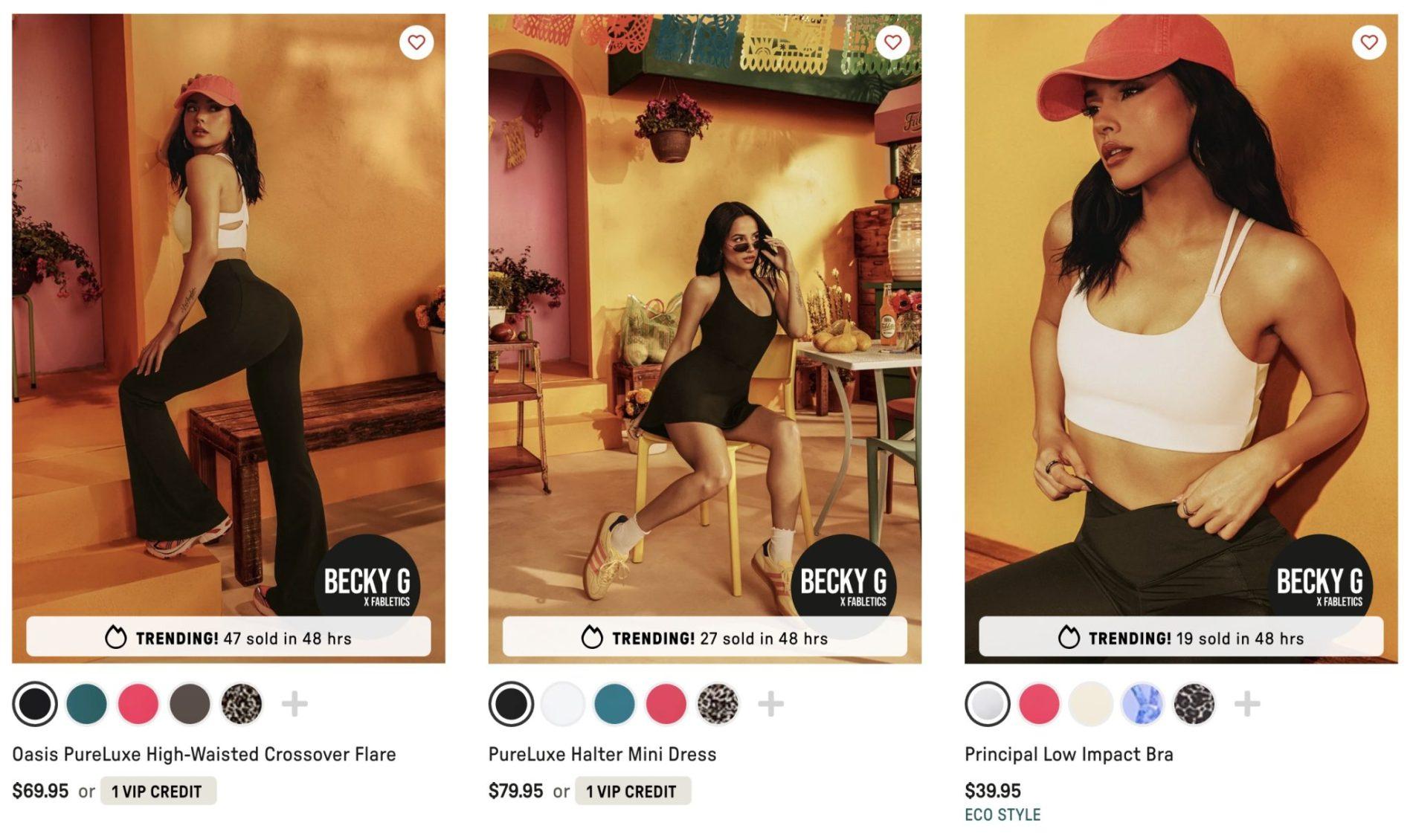The image size is (1413, 840).
Task: Favorite the Oasis PureLuxe Crossover Flare heart icon
Action: coord(416,42)
